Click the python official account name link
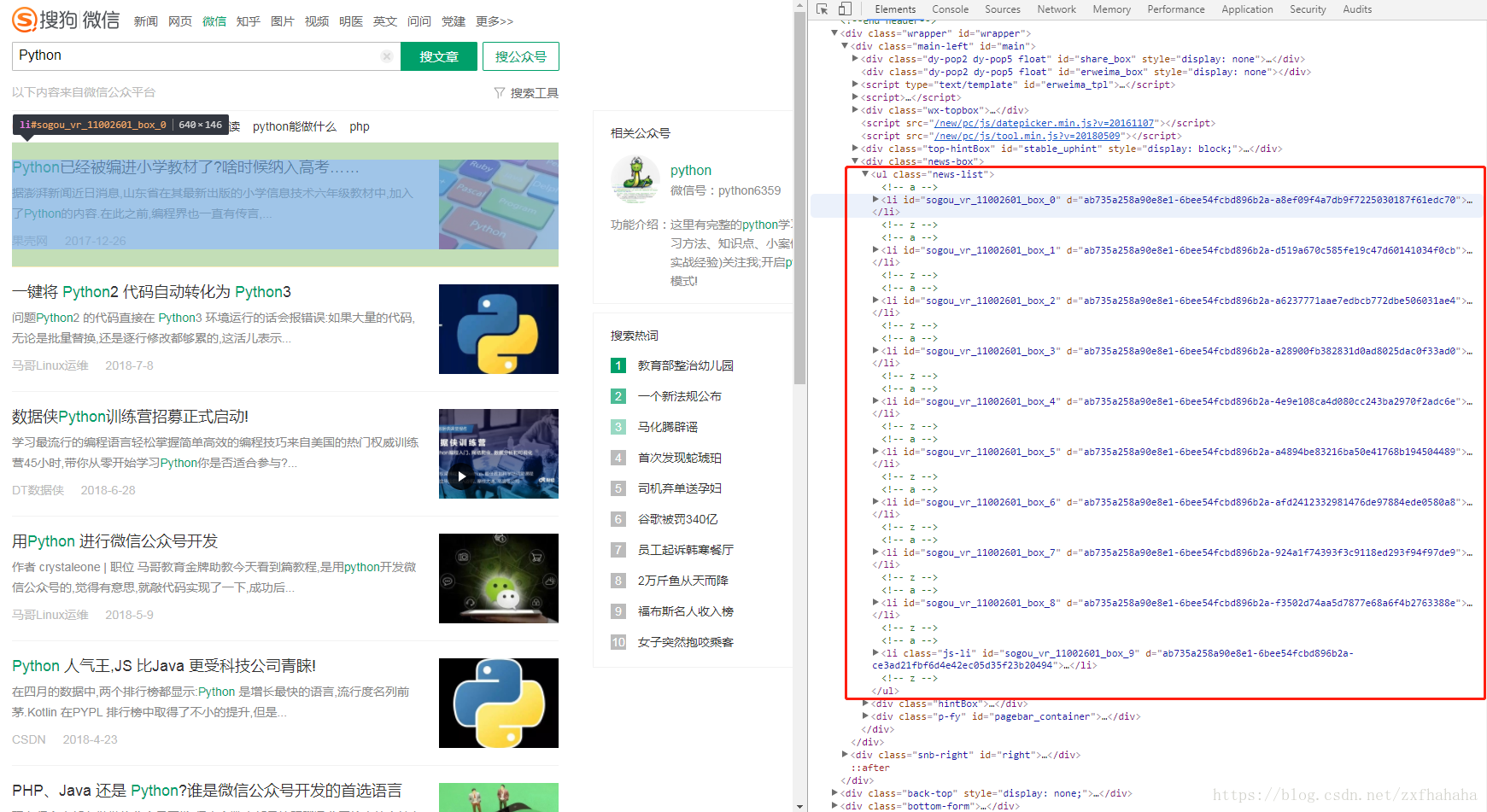 pyautogui.click(x=691, y=170)
